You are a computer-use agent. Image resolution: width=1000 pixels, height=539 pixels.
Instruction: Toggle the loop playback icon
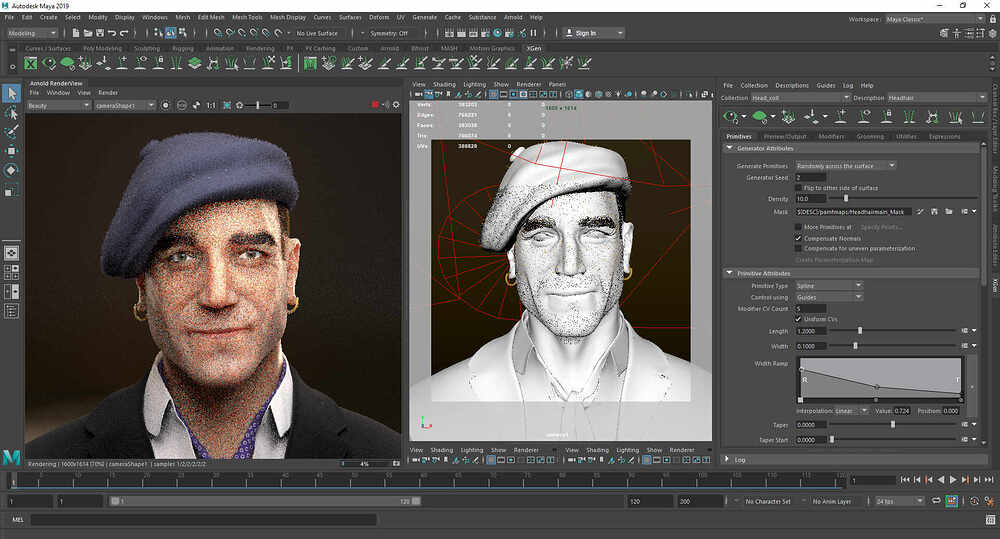pos(936,501)
